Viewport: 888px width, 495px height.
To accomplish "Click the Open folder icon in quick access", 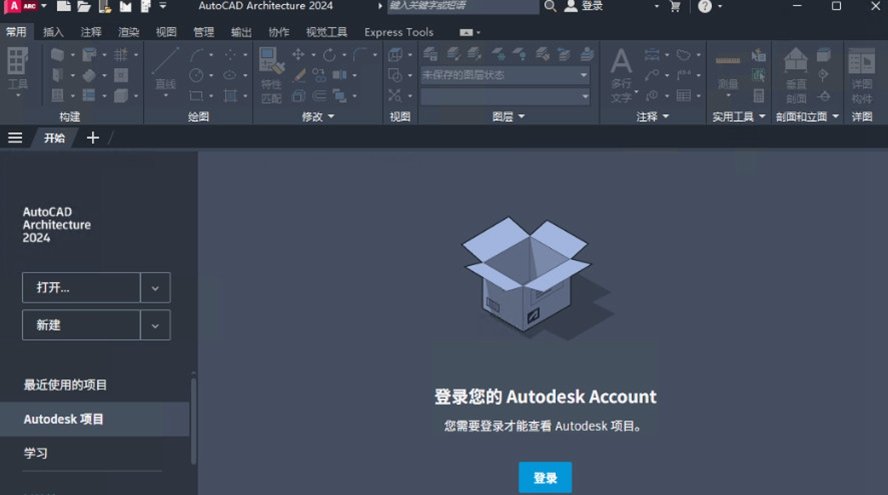I will [x=84, y=6].
